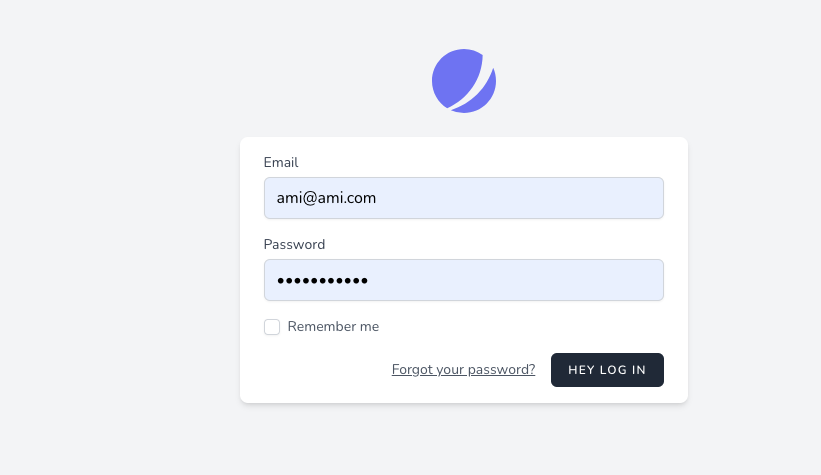Screen dimensions: 821x475
Task: Follow the underlined password recovery link
Action: (463, 370)
